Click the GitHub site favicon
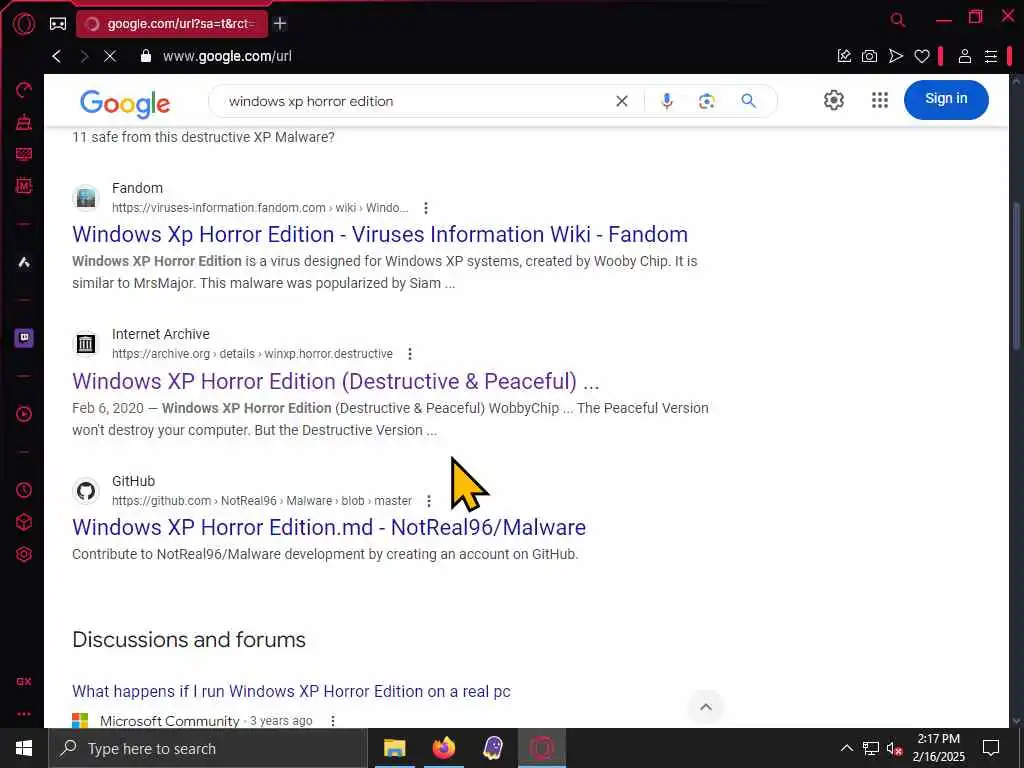Viewport: 1024px width, 768px height. 86,490
